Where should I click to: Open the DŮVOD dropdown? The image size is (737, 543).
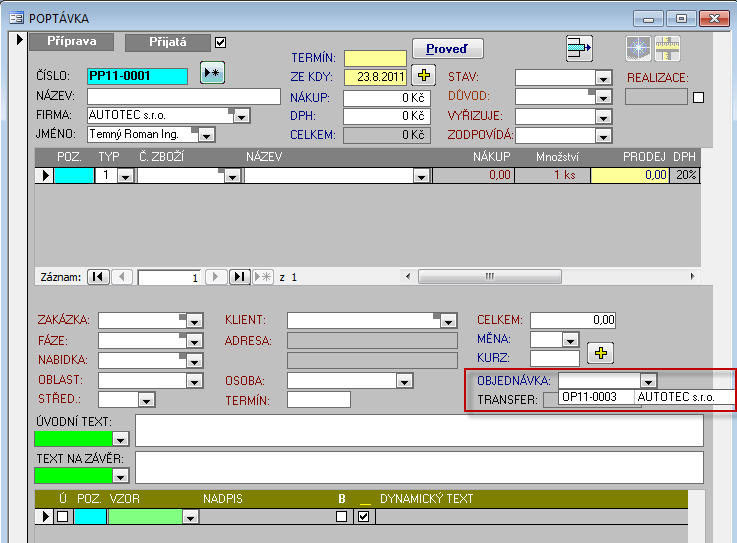click(603, 97)
